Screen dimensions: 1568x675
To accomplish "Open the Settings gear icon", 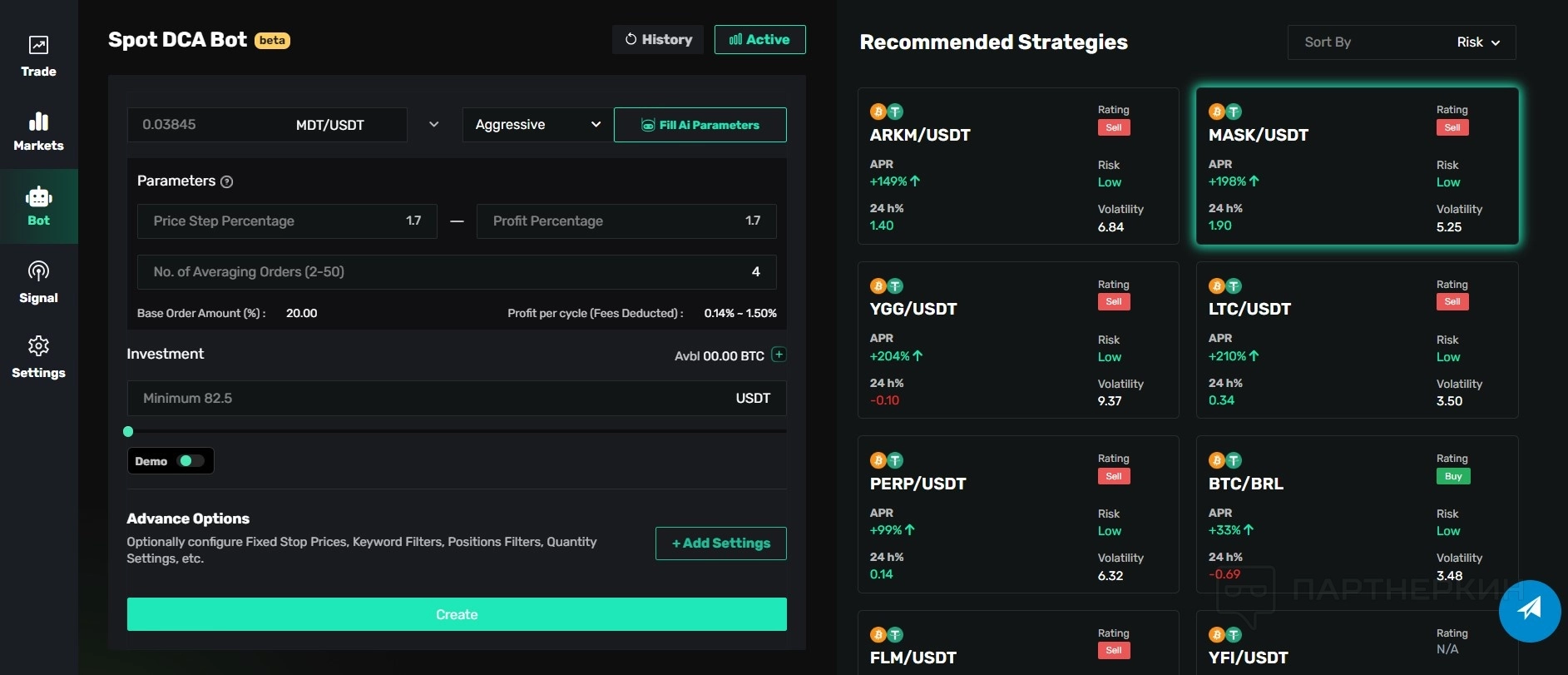I will tap(38, 346).
